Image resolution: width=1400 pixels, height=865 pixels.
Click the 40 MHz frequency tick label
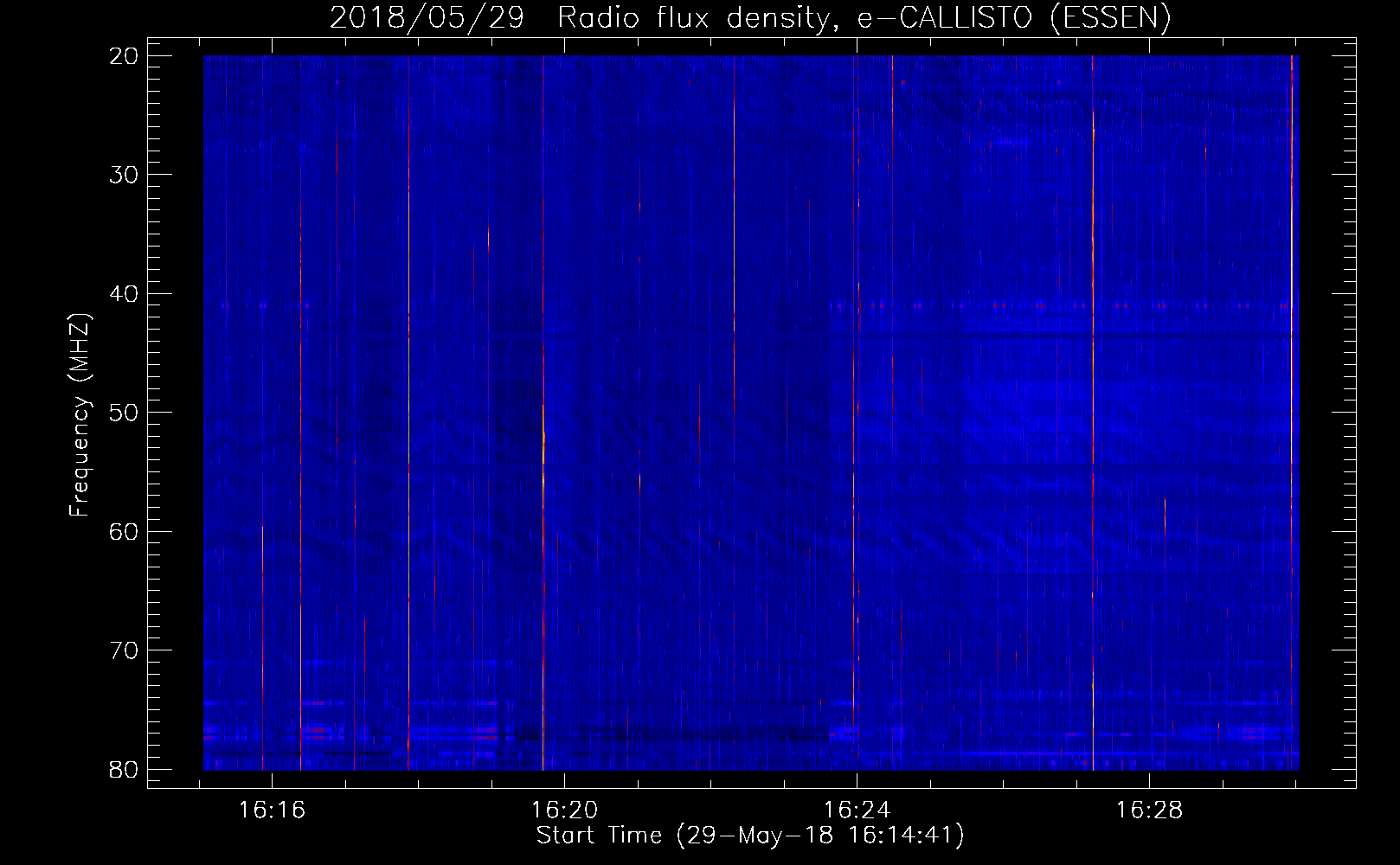[x=125, y=294]
